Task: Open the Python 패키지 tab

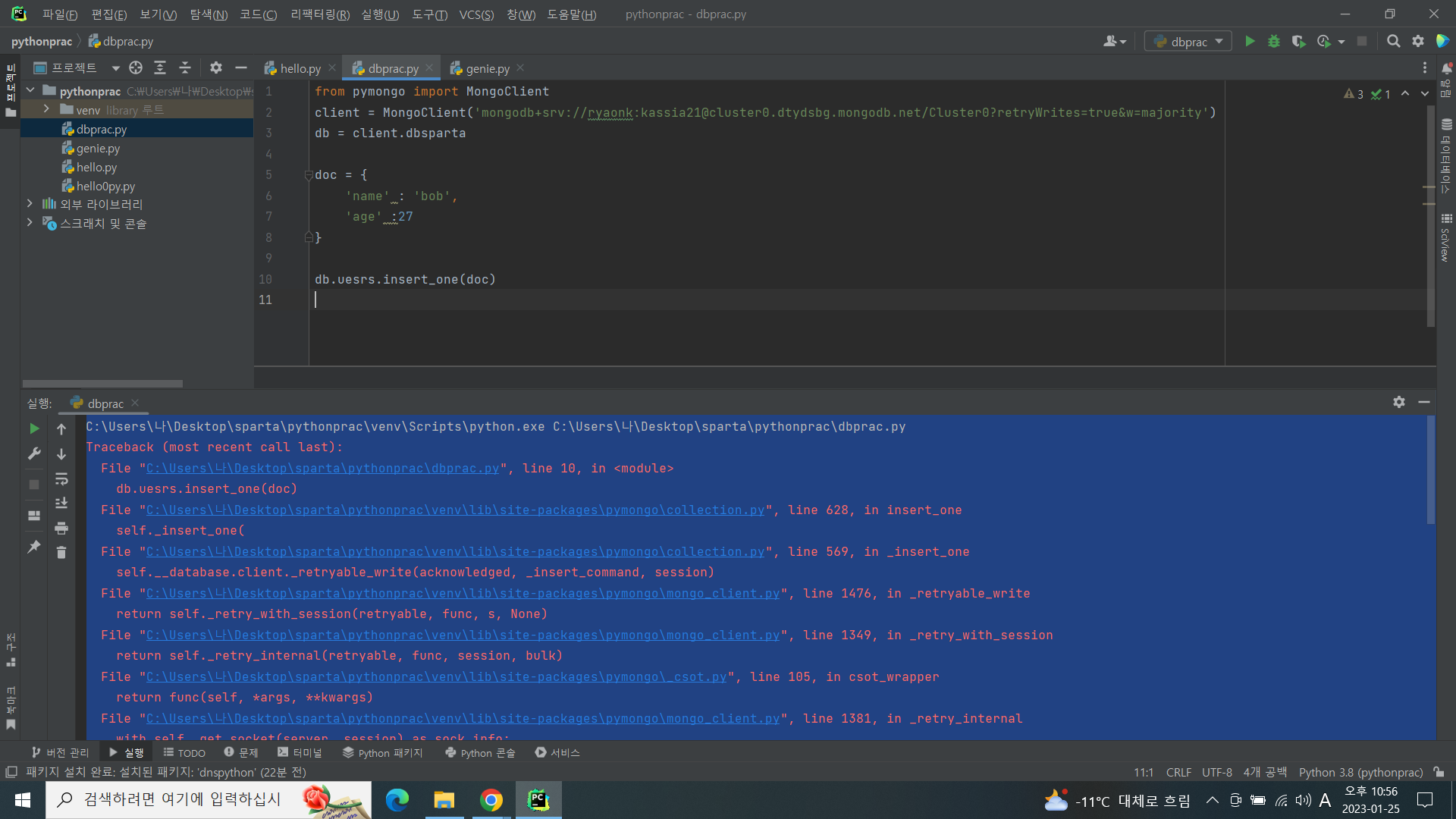Action: click(x=382, y=753)
